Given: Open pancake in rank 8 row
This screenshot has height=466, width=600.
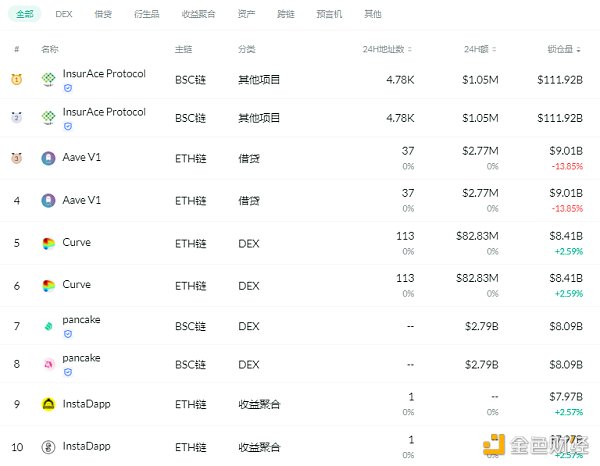Looking at the screenshot, I should (82, 358).
